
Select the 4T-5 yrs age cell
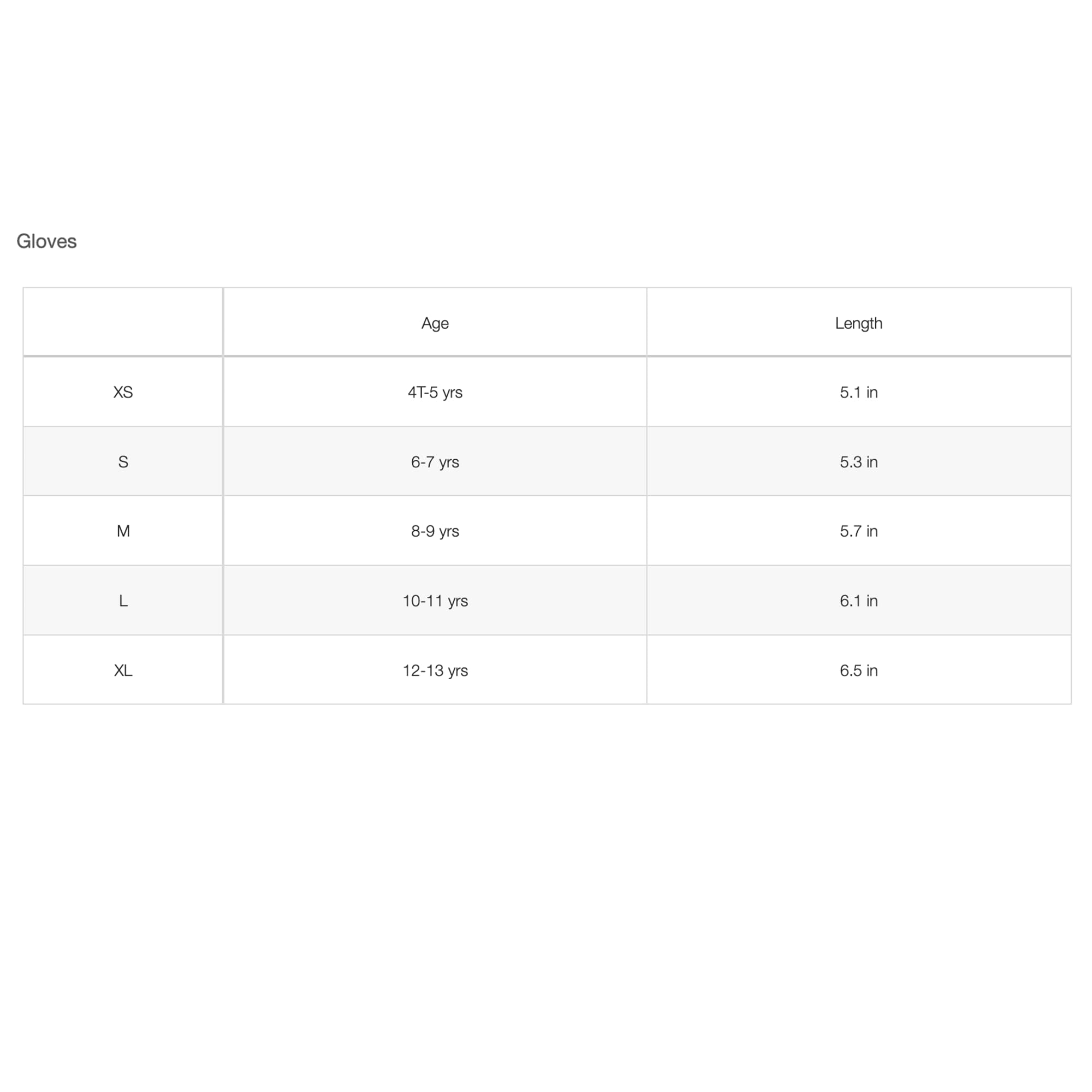pyautogui.click(x=435, y=392)
